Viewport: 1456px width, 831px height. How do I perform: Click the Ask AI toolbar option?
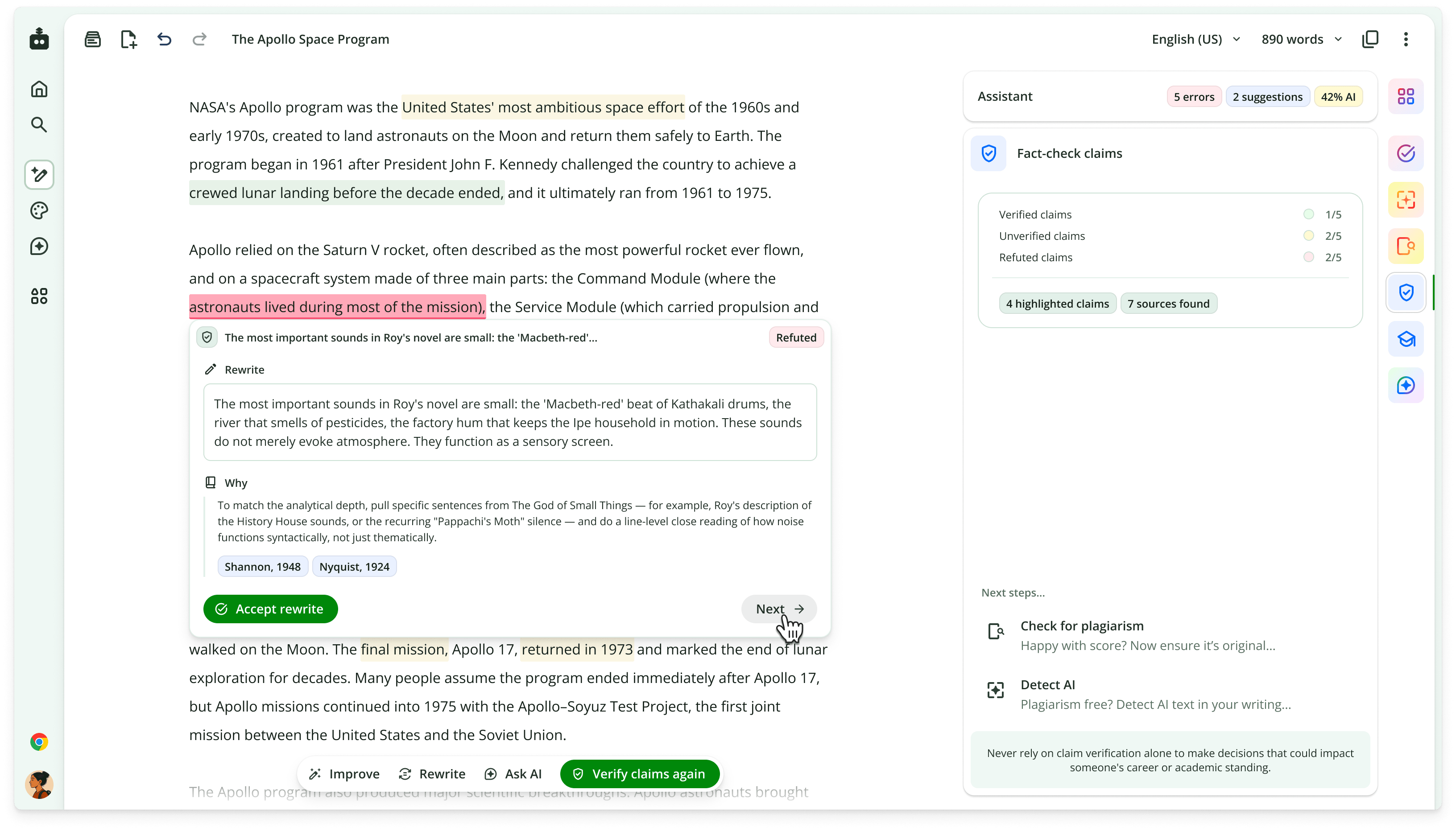pos(513,774)
